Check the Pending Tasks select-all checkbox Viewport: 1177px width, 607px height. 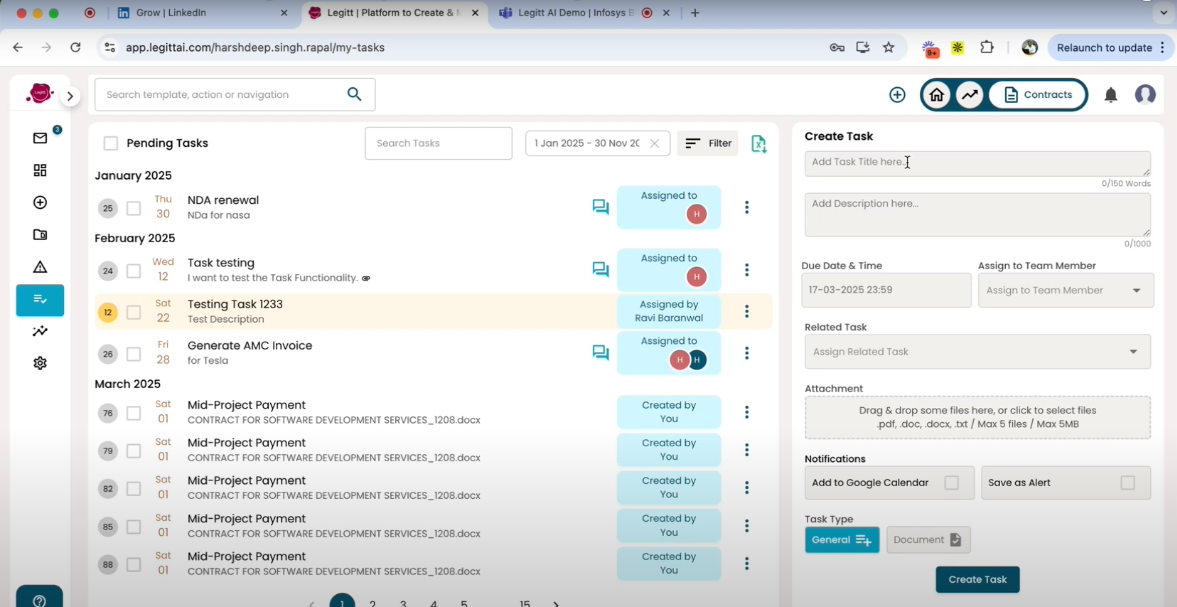pyautogui.click(x=111, y=143)
